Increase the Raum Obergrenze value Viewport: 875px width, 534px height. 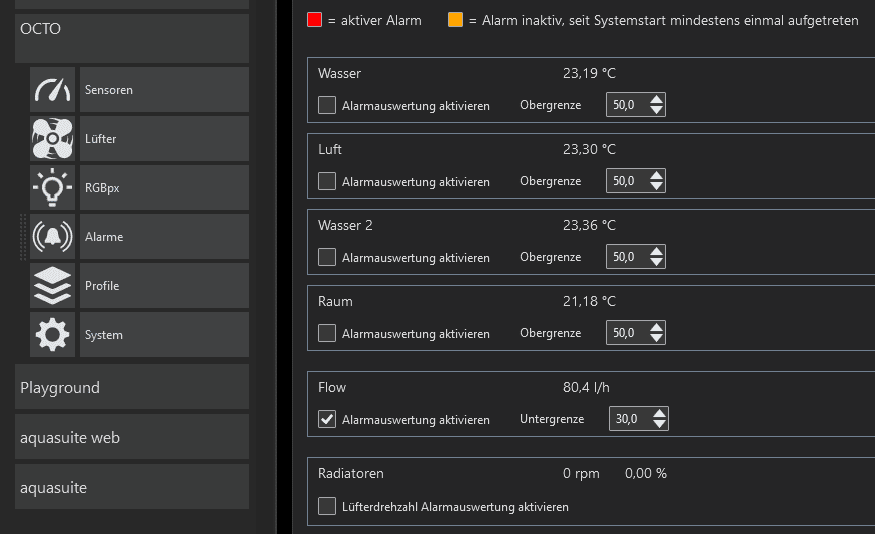656,328
